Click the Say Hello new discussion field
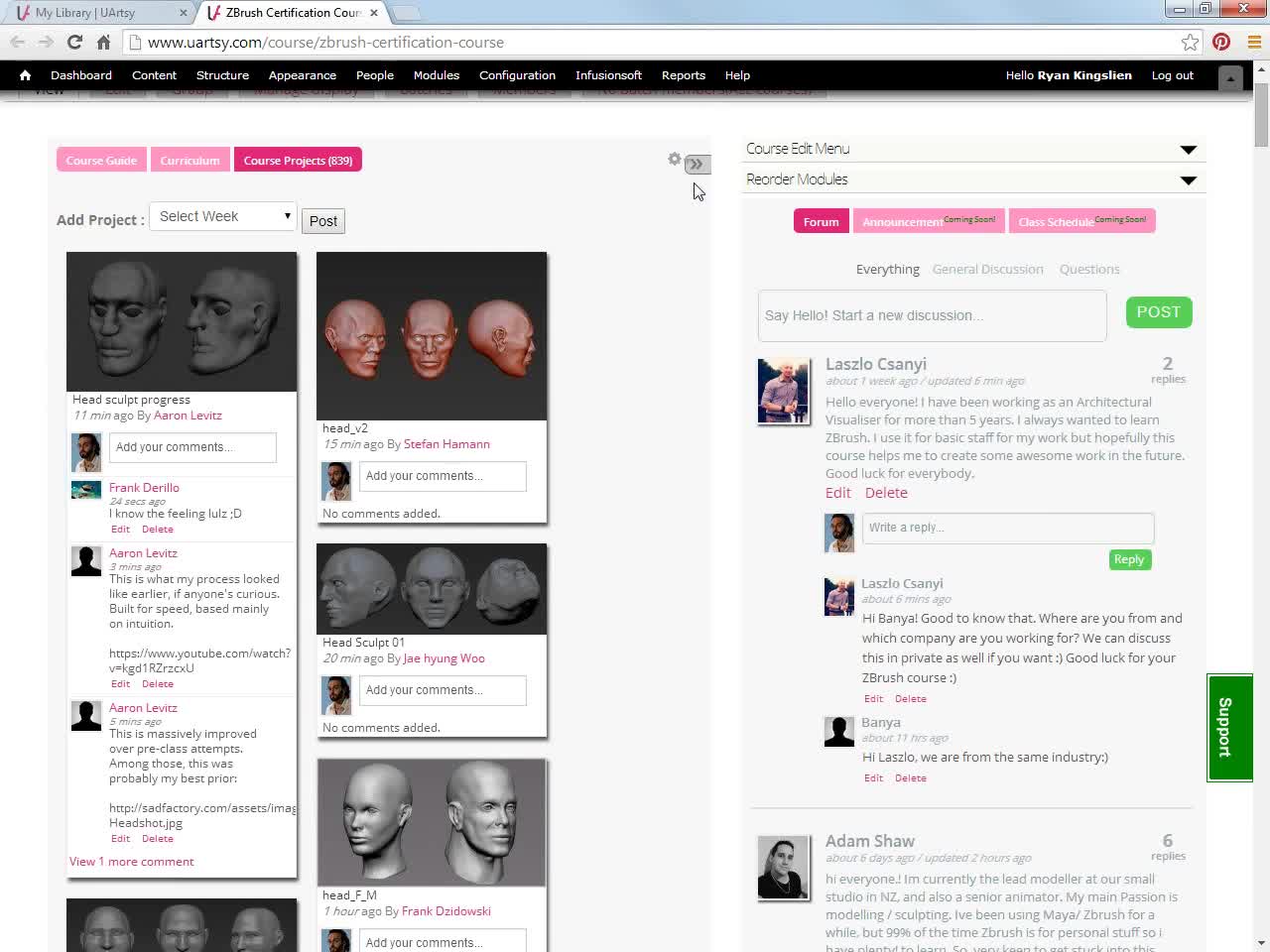 [932, 315]
